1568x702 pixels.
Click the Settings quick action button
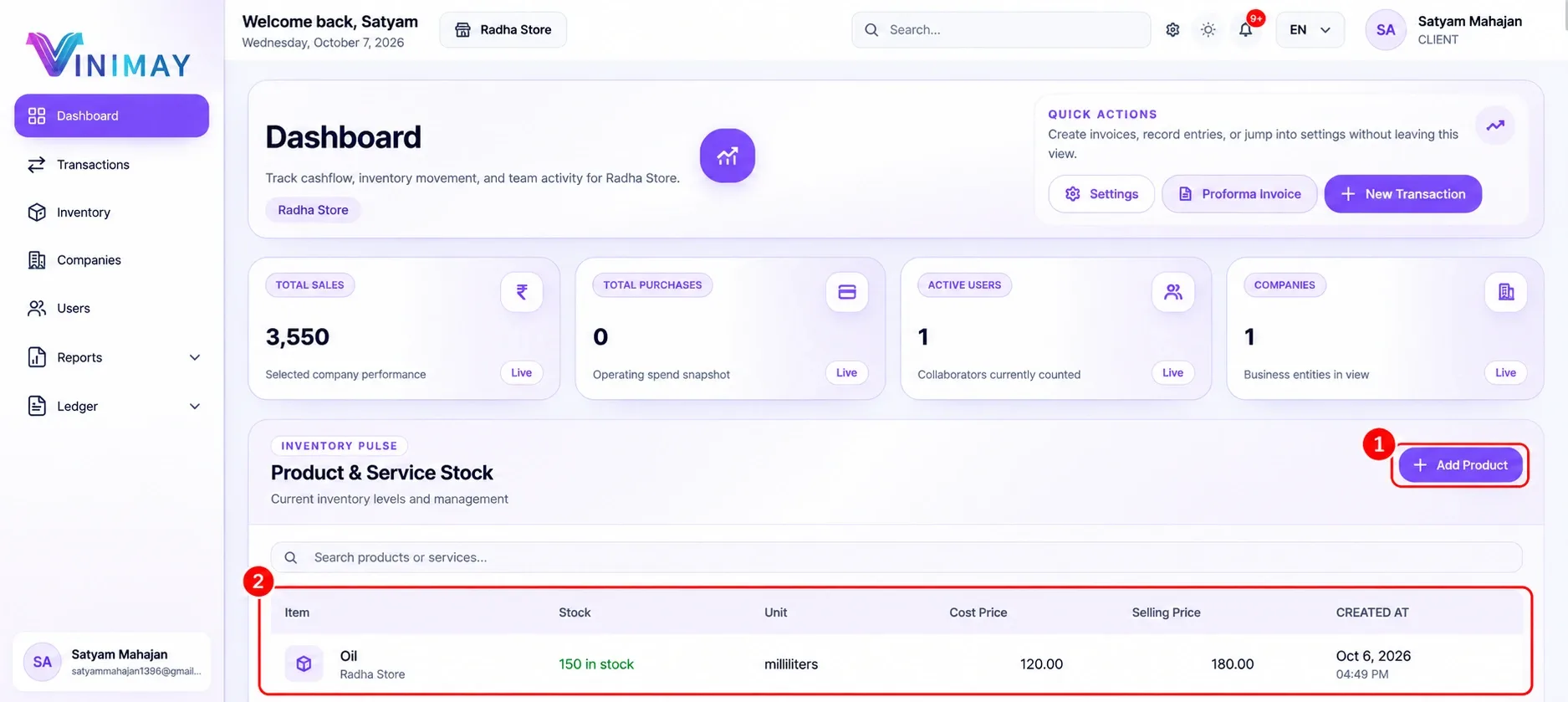click(1101, 194)
